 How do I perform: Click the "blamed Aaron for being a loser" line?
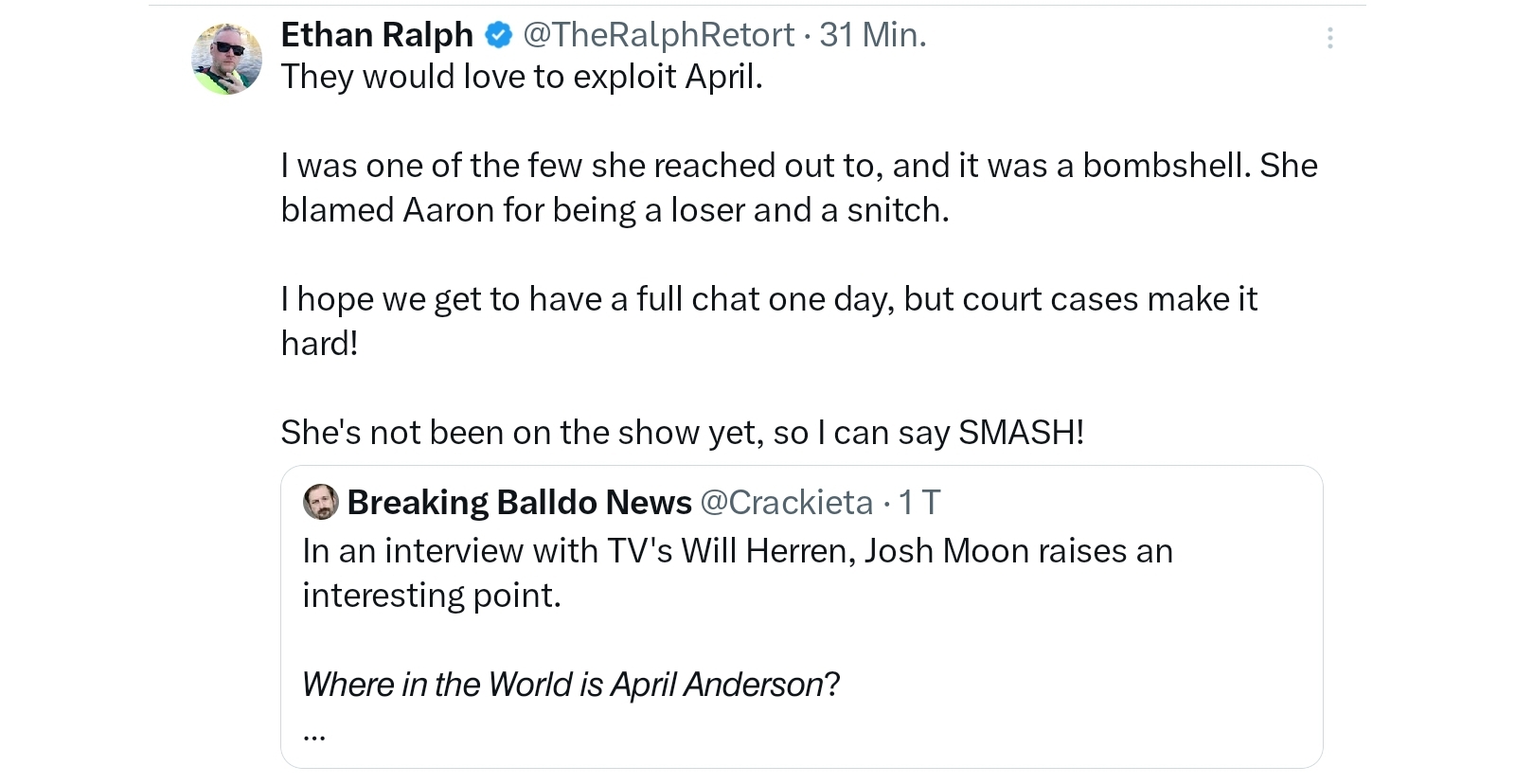[x=615, y=210]
